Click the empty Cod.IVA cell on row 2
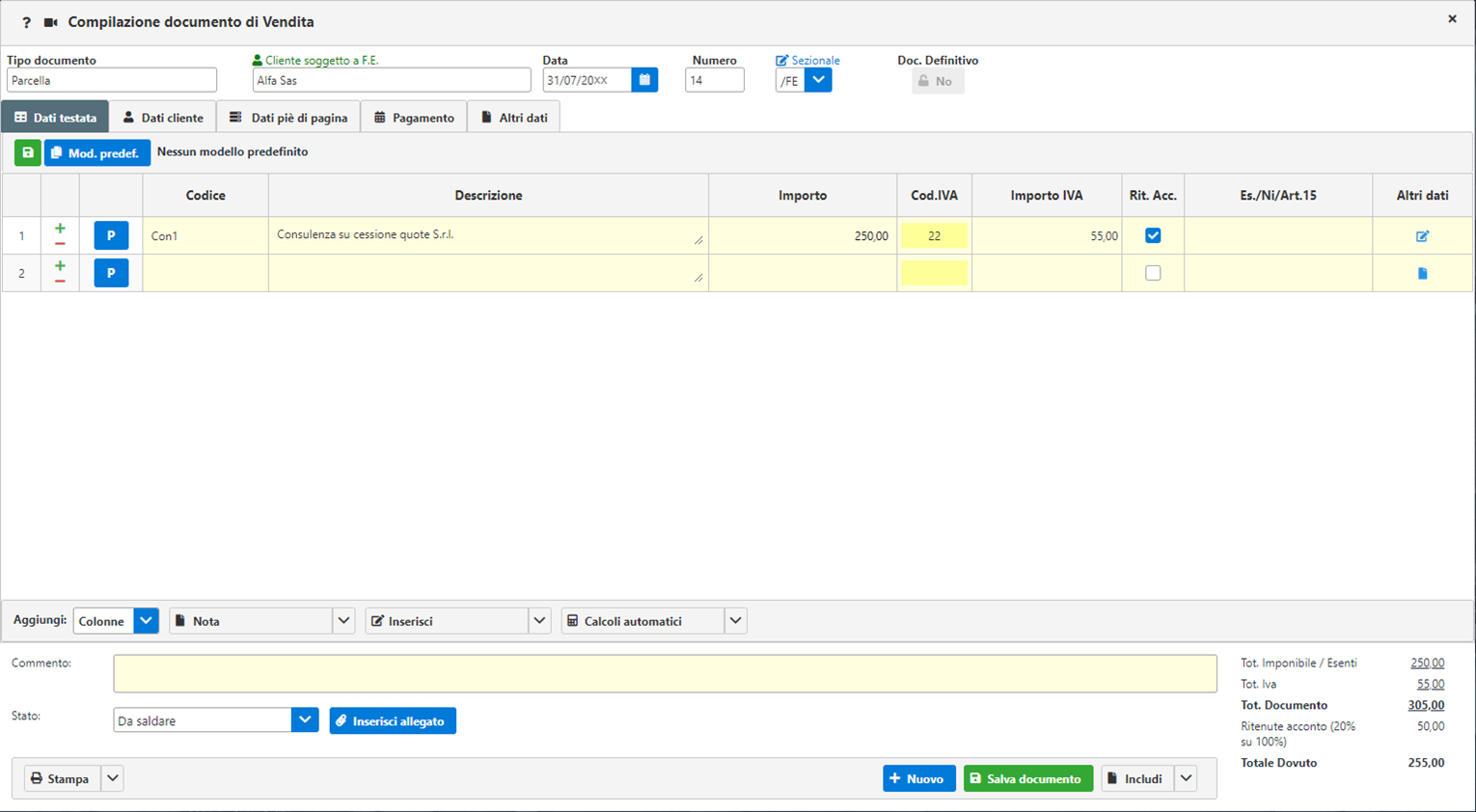Image resolution: width=1476 pixels, height=812 pixels. pos(934,273)
